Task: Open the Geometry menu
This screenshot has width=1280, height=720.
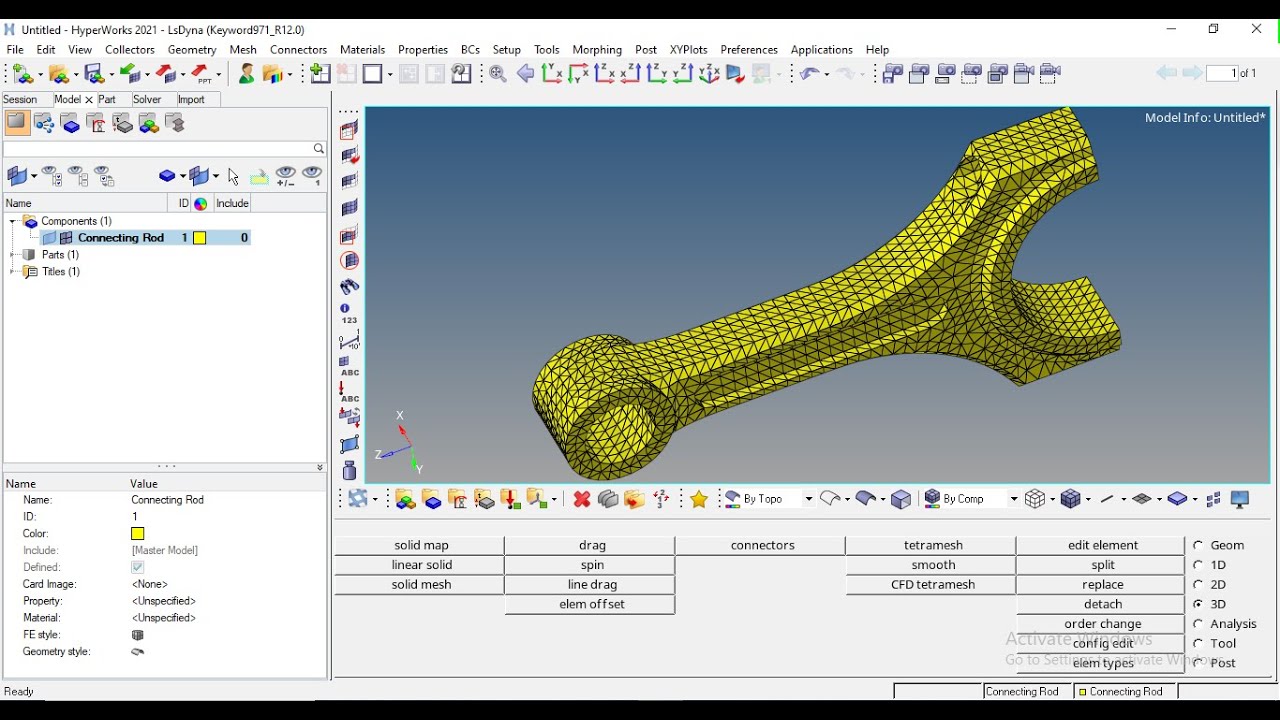Action: click(192, 49)
